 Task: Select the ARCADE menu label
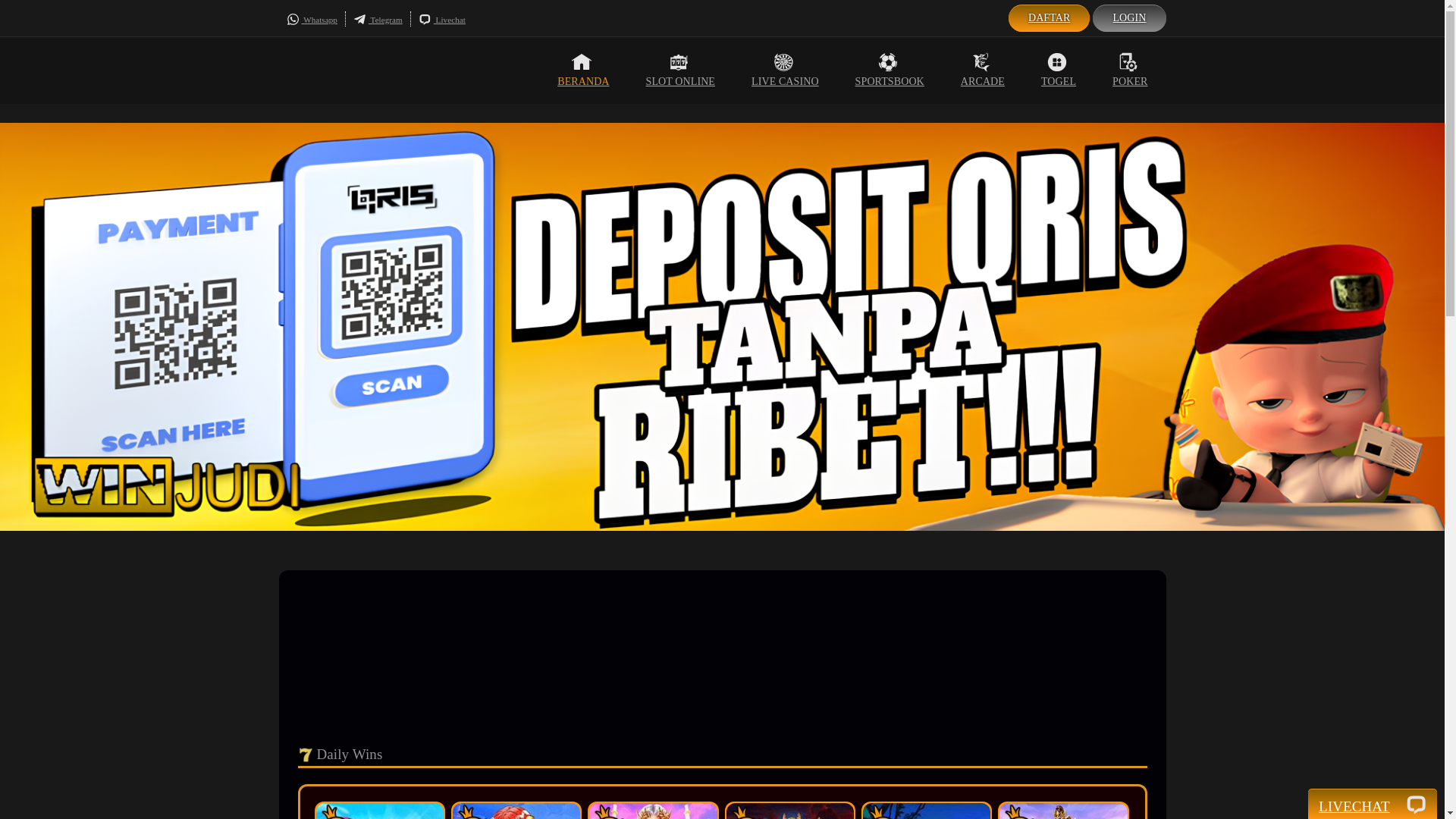click(x=983, y=82)
